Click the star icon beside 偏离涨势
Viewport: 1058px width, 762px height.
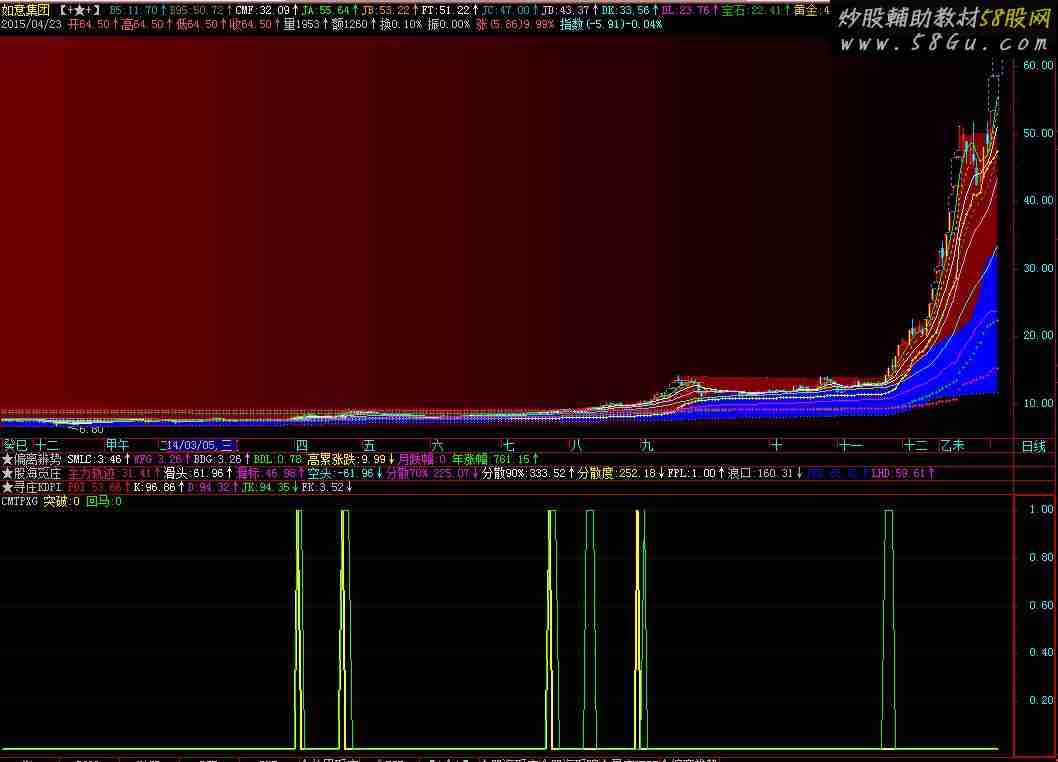click(x=7, y=459)
